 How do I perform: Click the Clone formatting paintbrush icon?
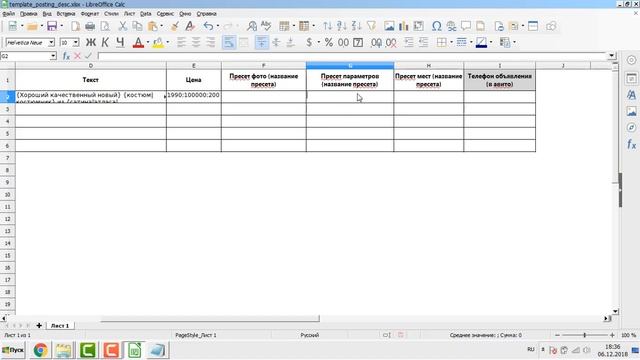coord(175,26)
